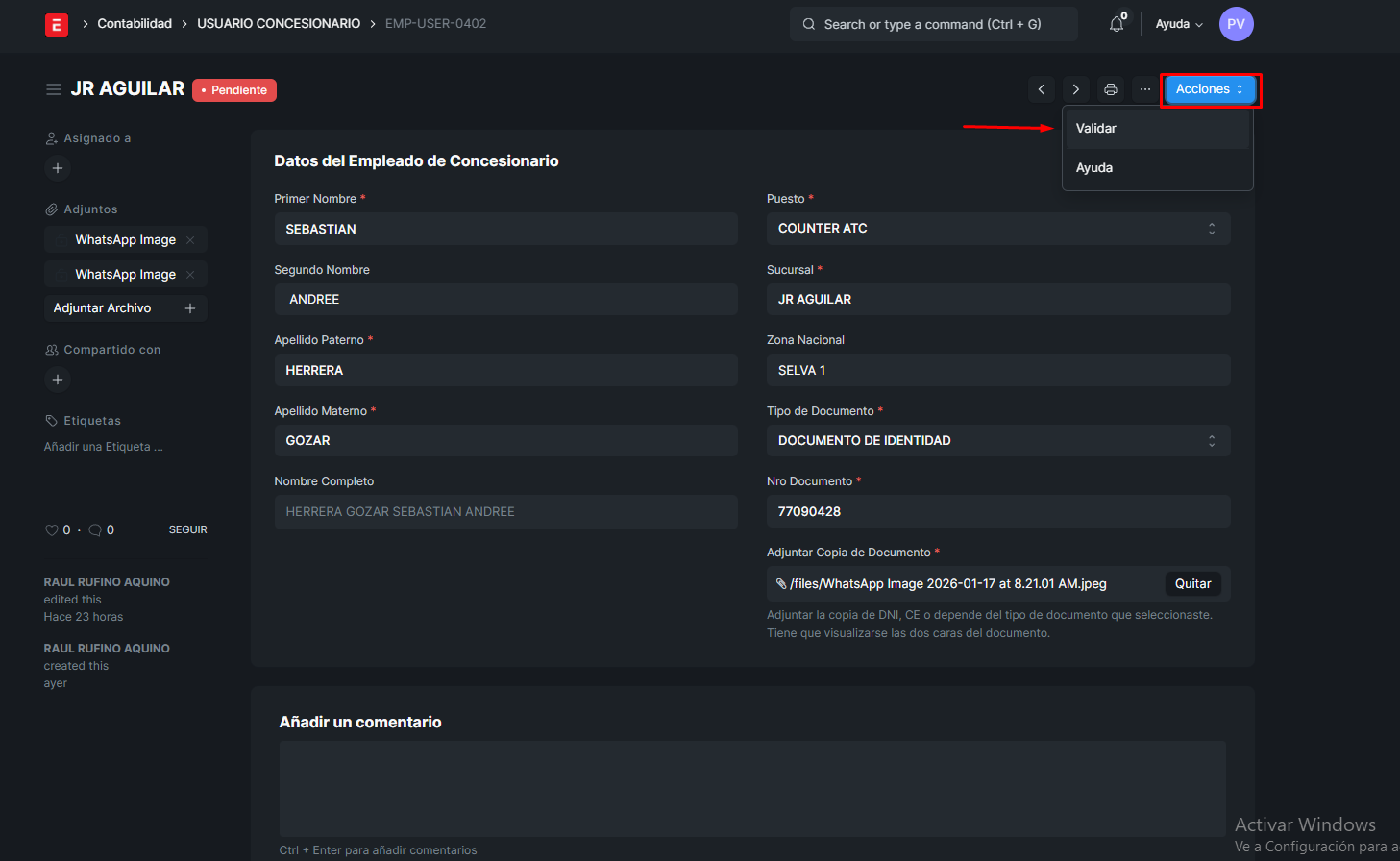Add share with plus under Compartido con

(x=58, y=380)
